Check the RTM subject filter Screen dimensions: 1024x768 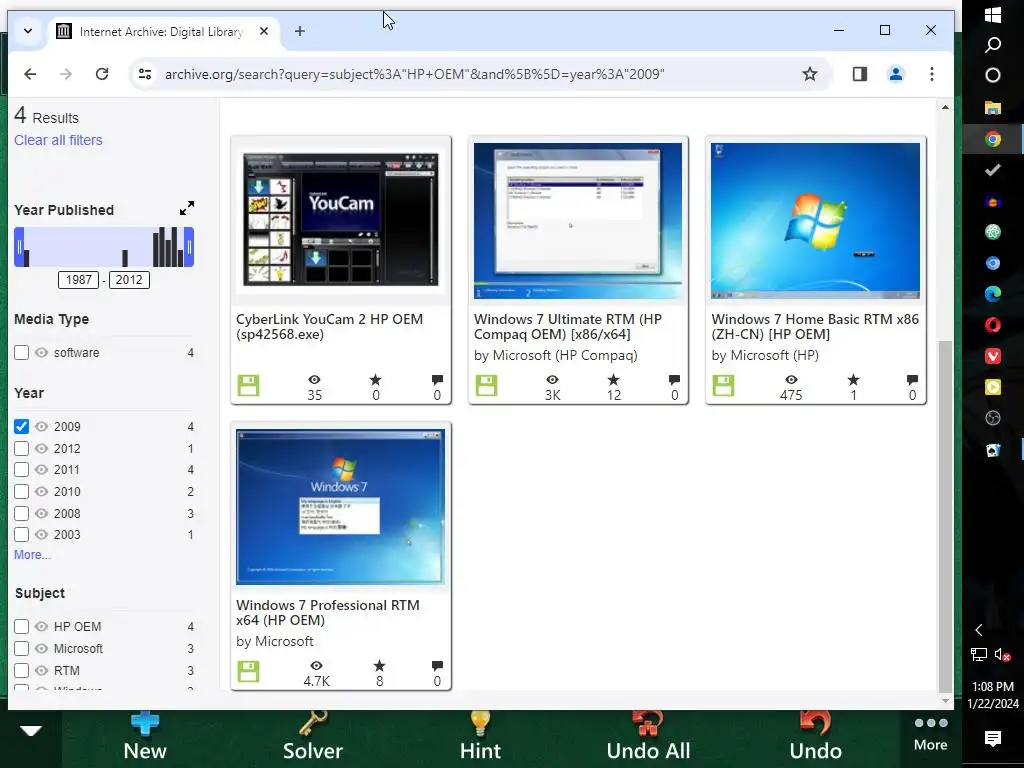pos(22,671)
